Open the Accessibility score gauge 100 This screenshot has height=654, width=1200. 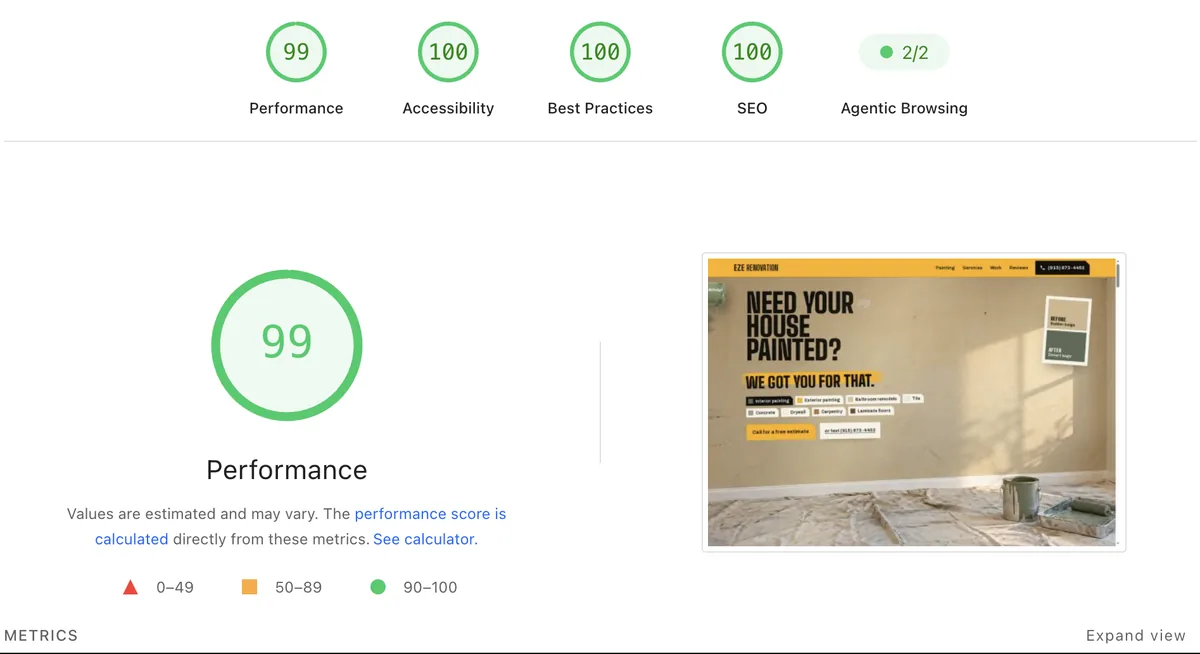coord(448,52)
